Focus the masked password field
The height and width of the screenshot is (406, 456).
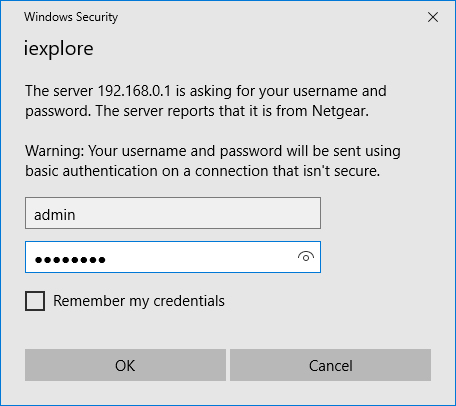tap(173, 257)
